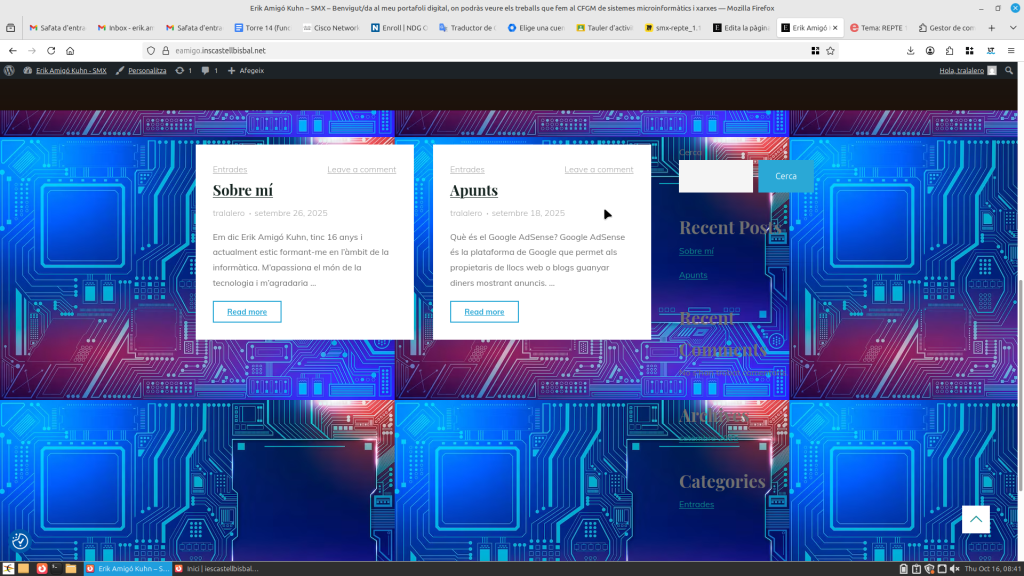Click the sidebar search input field
Image resolution: width=1024 pixels, height=576 pixels.
coord(715,176)
